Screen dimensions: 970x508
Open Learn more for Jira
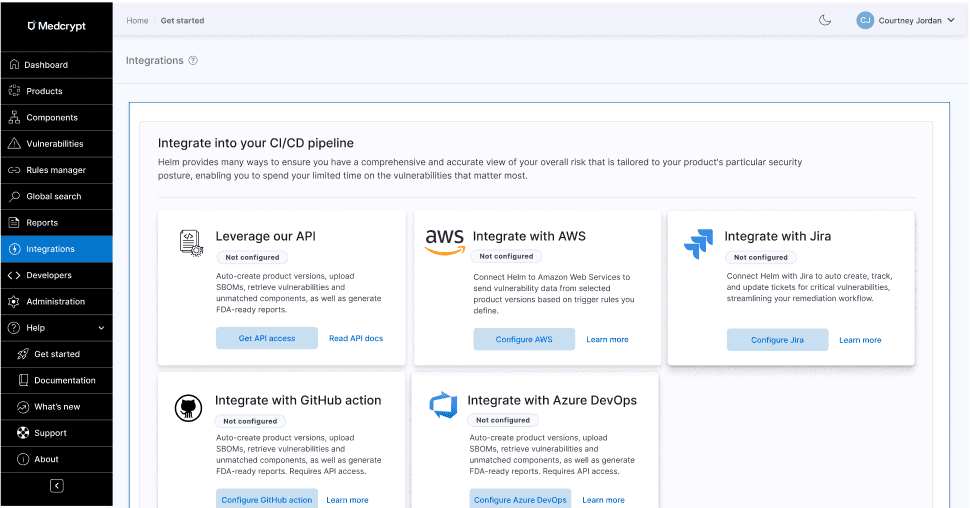(860, 340)
